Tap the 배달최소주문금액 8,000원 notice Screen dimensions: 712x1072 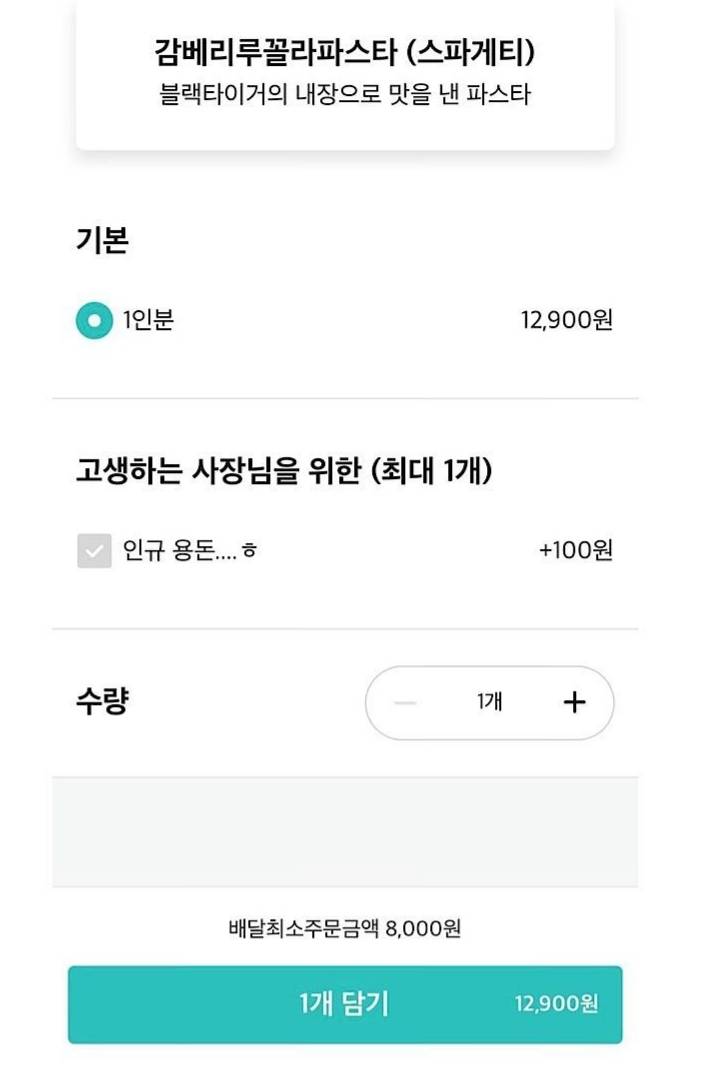tap(344, 929)
